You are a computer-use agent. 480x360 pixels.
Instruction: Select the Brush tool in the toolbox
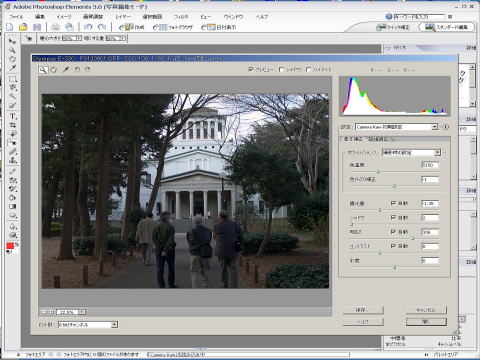(x=12, y=189)
